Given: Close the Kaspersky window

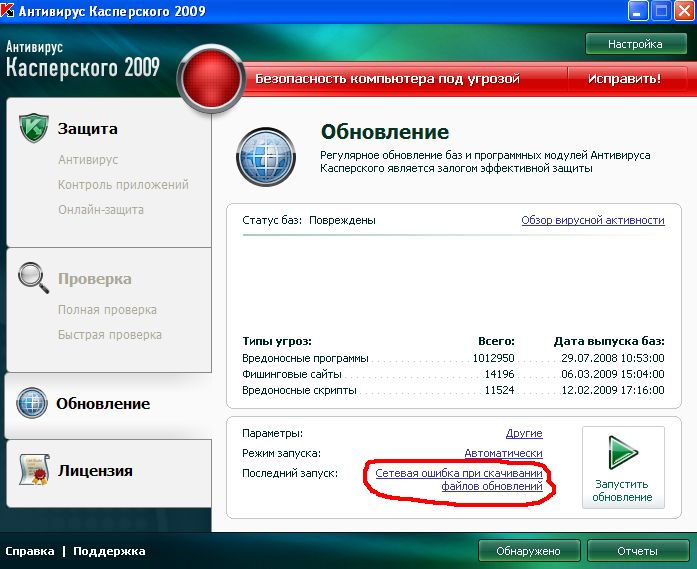Looking at the screenshot, I should point(685,11).
